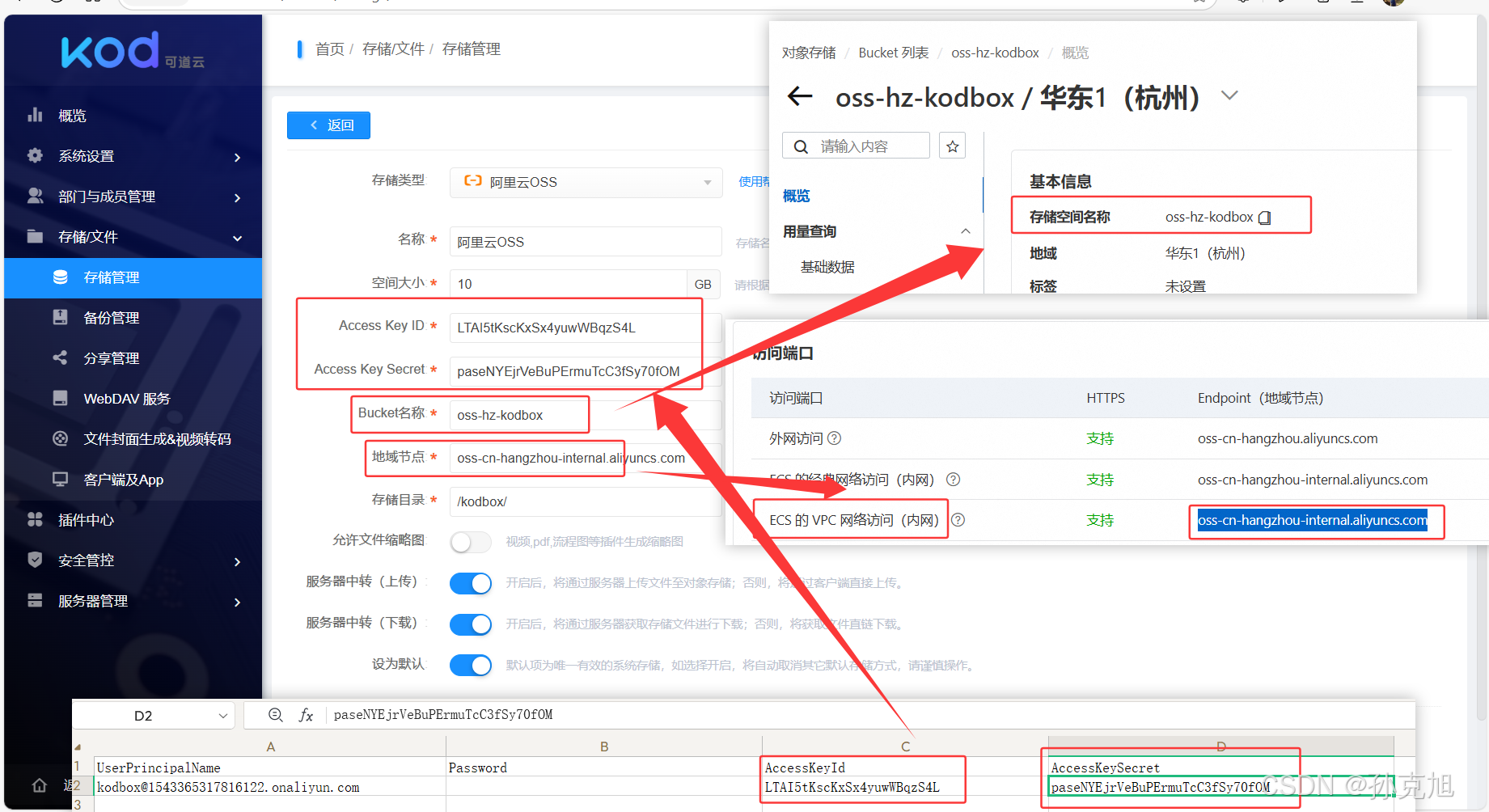
Task: Click the 插件中心 grid icon
Action: pos(35,519)
